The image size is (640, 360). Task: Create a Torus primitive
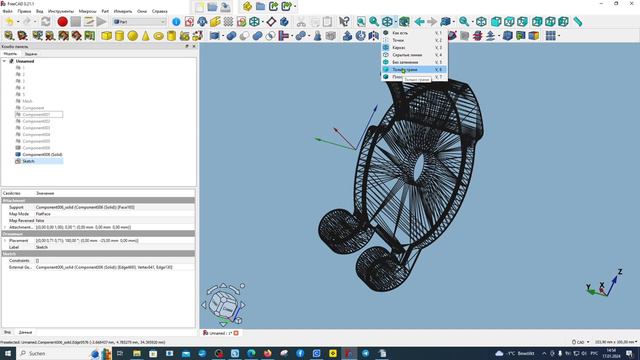tap(158, 36)
